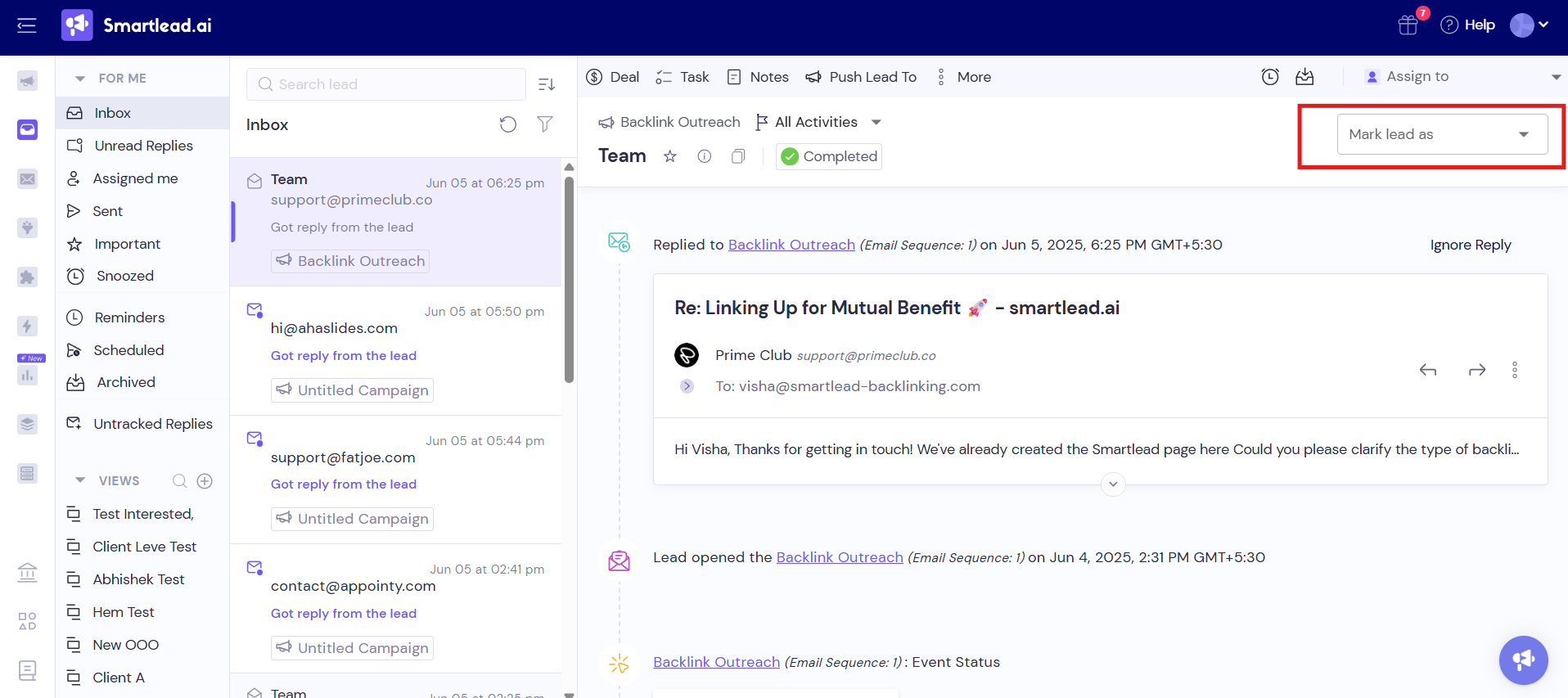Open the 'Abhishek Test' view
1568x698 pixels.
(x=142, y=579)
